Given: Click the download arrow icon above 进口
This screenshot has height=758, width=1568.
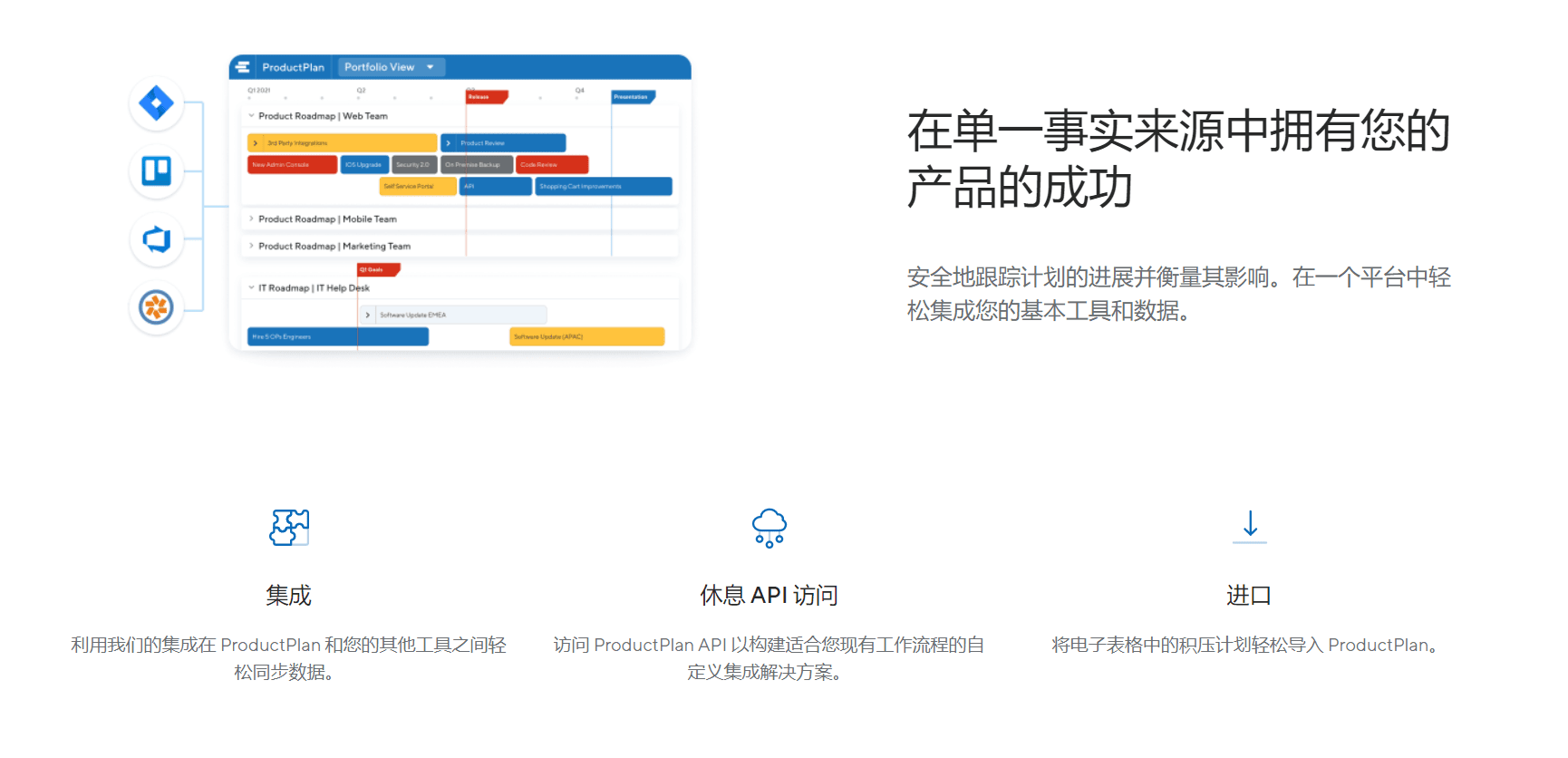Looking at the screenshot, I should coord(1250,527).
